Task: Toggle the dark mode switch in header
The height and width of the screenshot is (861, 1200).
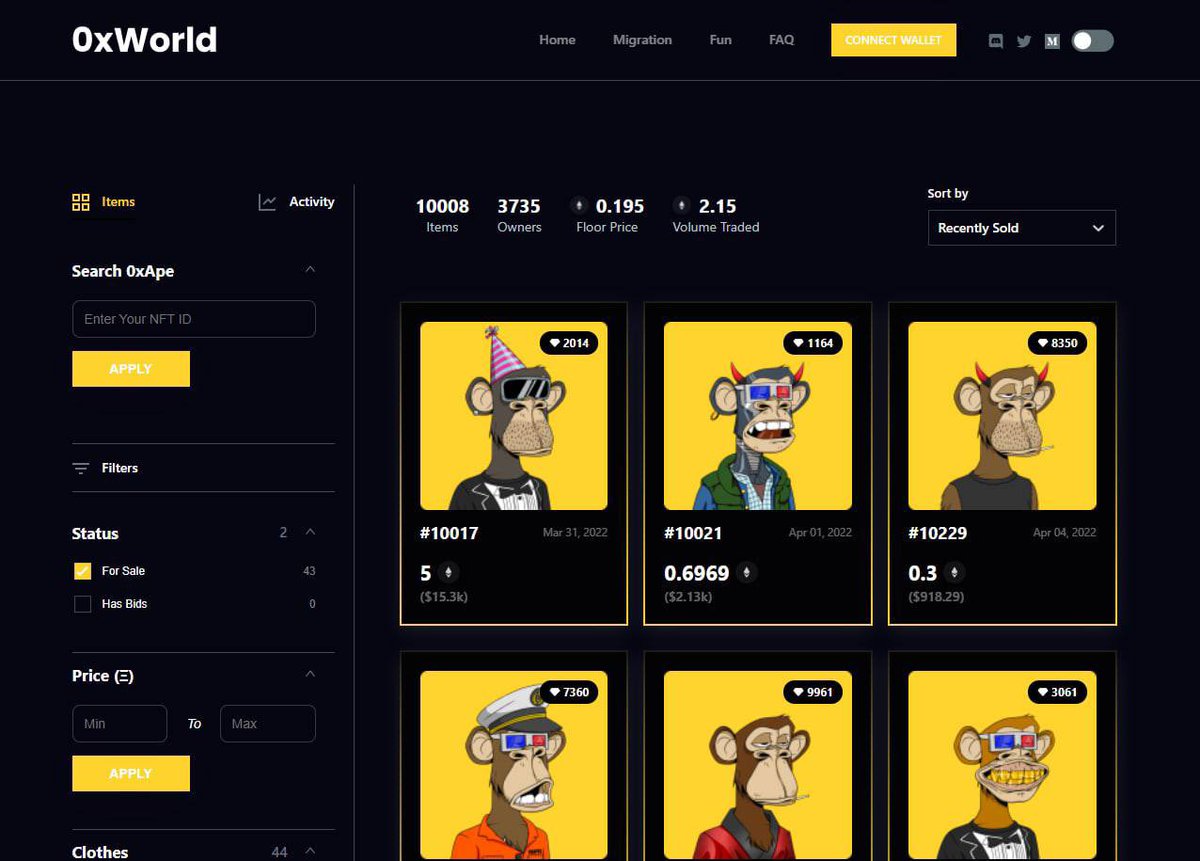Action: tap(1092, 41)
